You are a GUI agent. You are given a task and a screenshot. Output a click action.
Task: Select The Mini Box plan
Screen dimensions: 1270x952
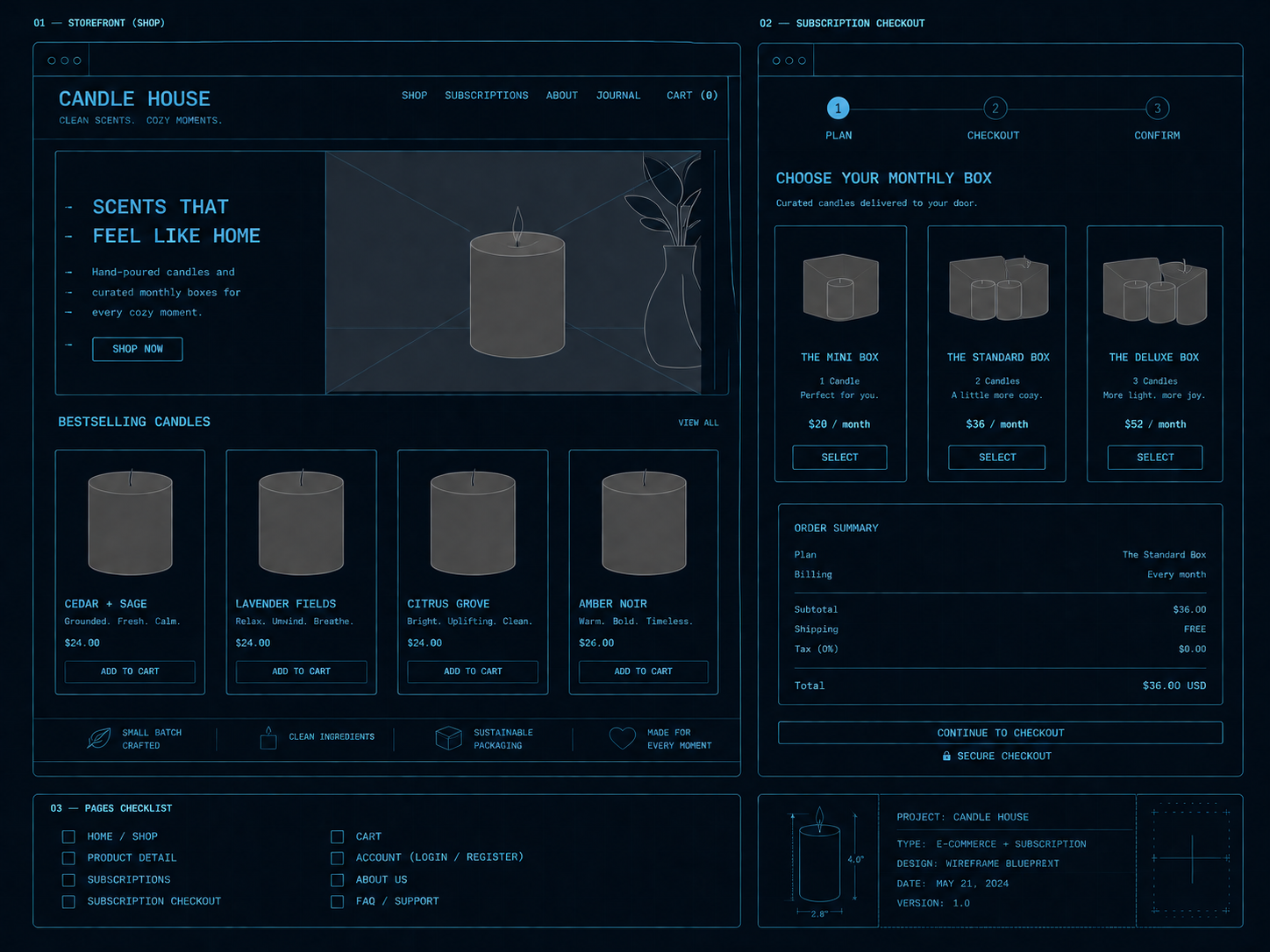pos(839,458)
